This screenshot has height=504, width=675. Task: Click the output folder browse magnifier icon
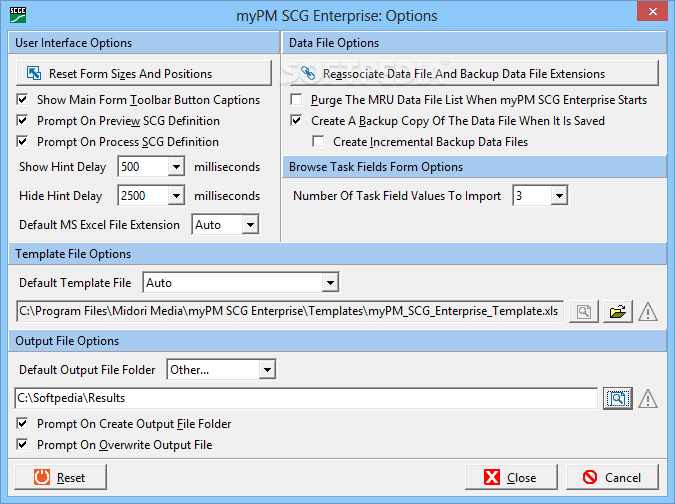[617, 398]
